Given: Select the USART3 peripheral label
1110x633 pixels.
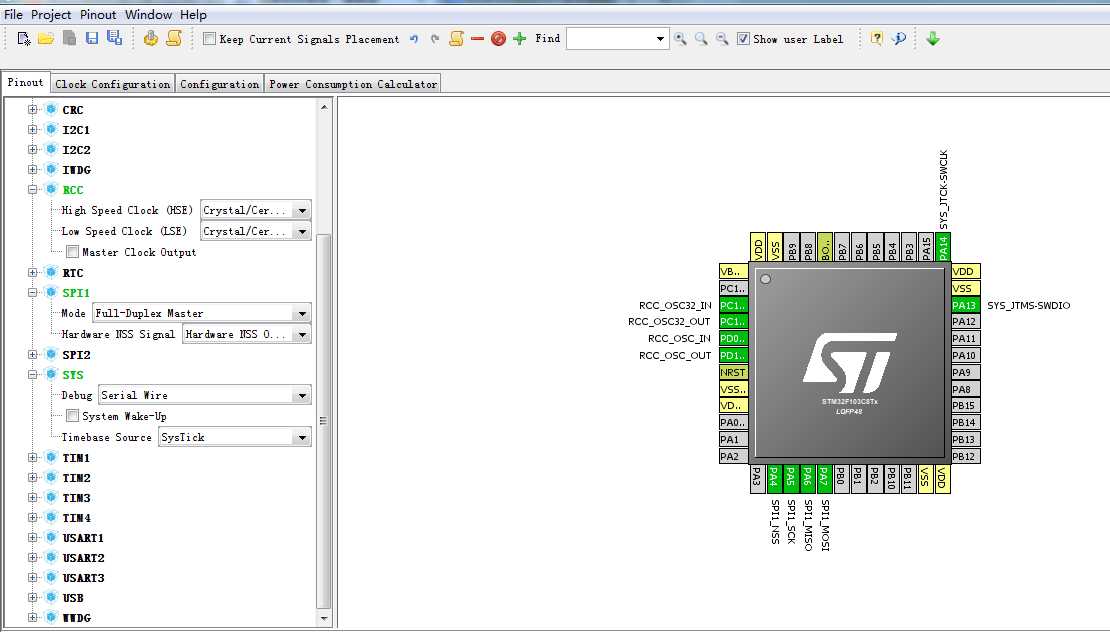Looking at the screenshot, I should pos(83,578).
